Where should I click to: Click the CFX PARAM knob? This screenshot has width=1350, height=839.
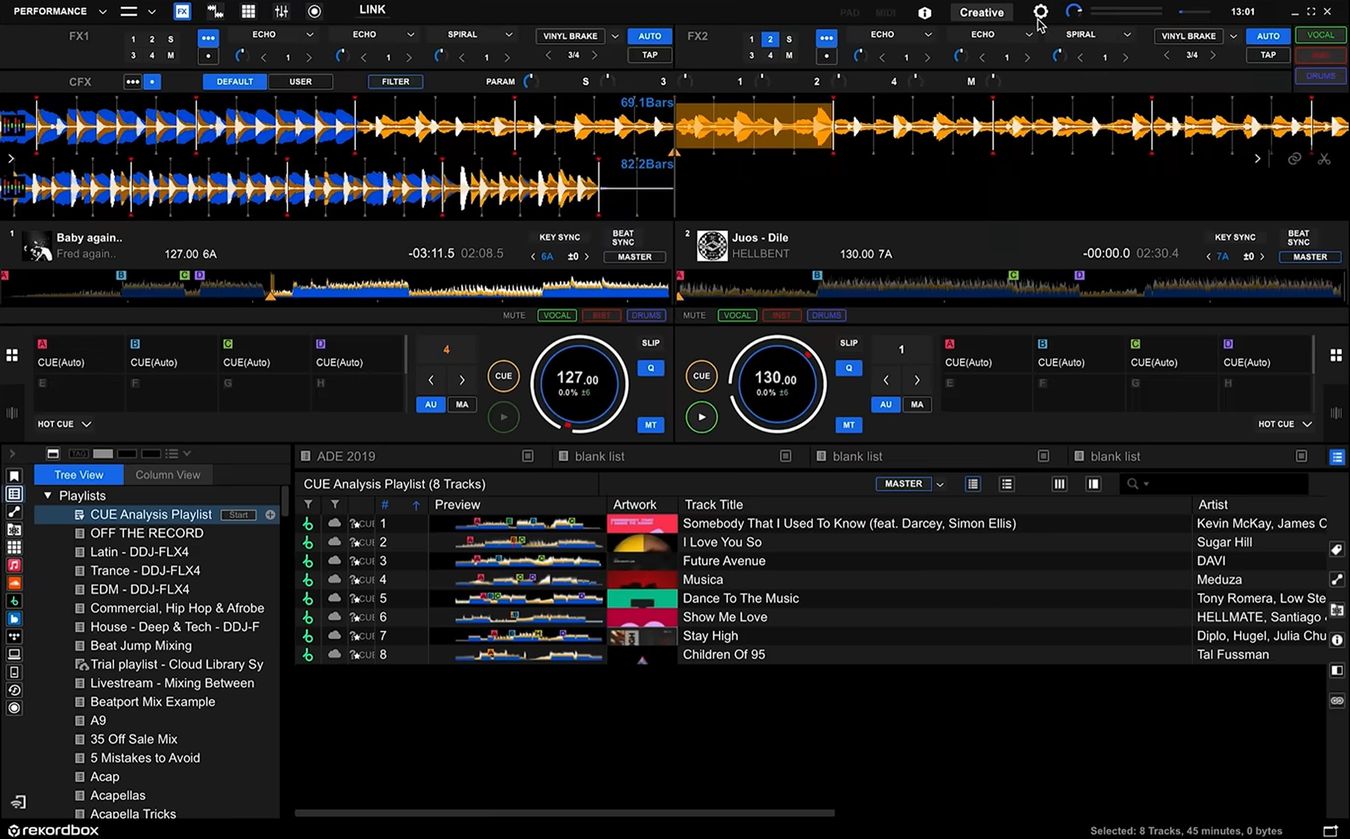[x=530, y=82]
